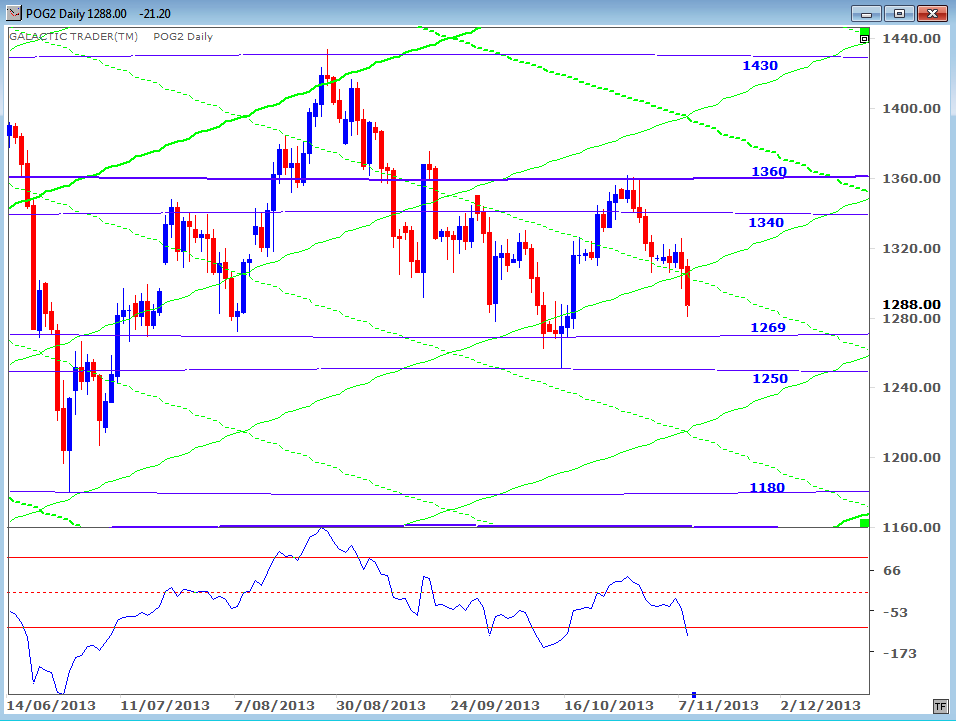Click the chart window icon in title bar
Viewport: 956px width, 721px height.
coord(13,13)
